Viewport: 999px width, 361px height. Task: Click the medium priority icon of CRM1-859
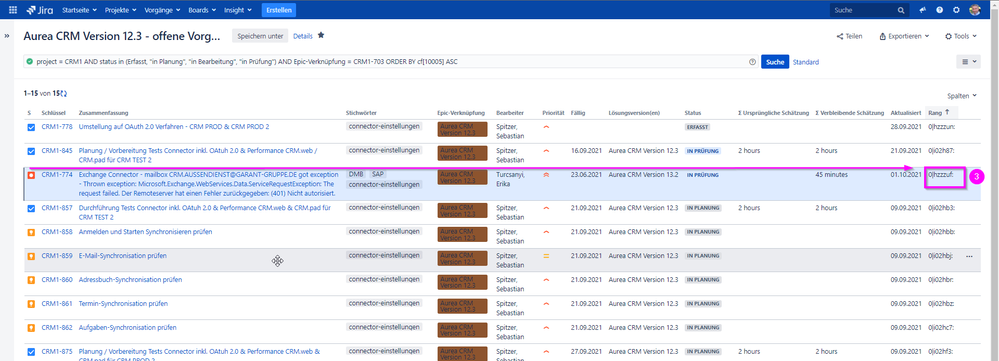tap(546, 256)
